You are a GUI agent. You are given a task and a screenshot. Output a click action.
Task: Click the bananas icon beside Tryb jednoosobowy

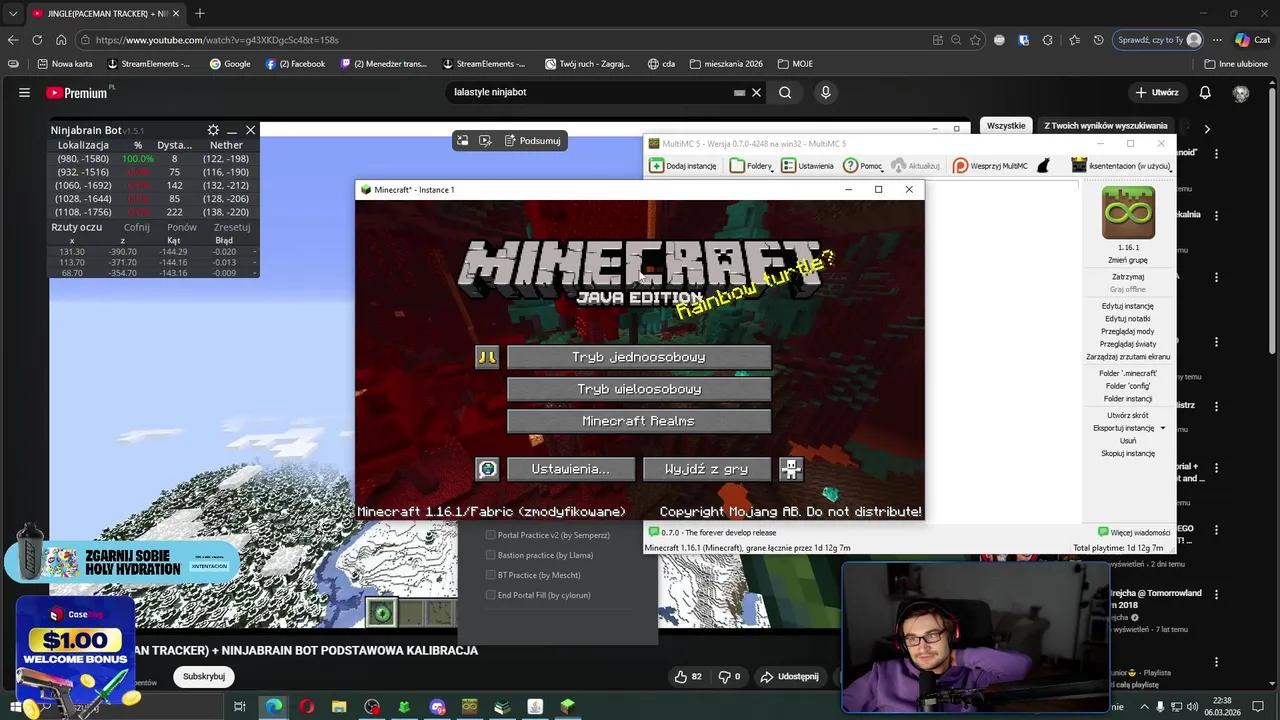pos(487,357)
